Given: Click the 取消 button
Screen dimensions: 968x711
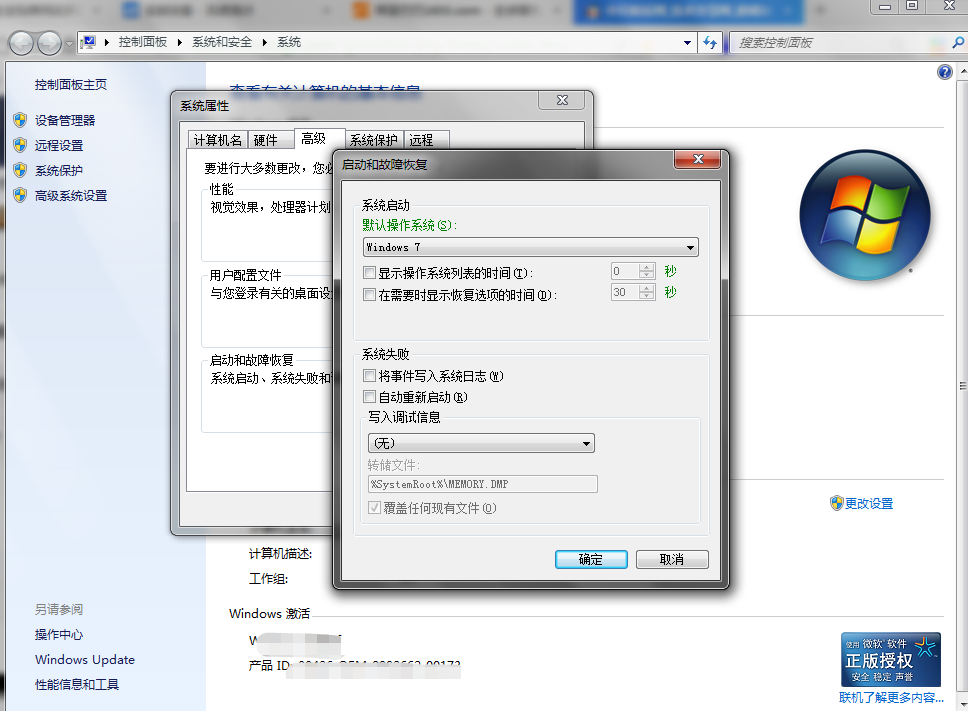Looking at the screenshot, I should [x=672, y=559].
